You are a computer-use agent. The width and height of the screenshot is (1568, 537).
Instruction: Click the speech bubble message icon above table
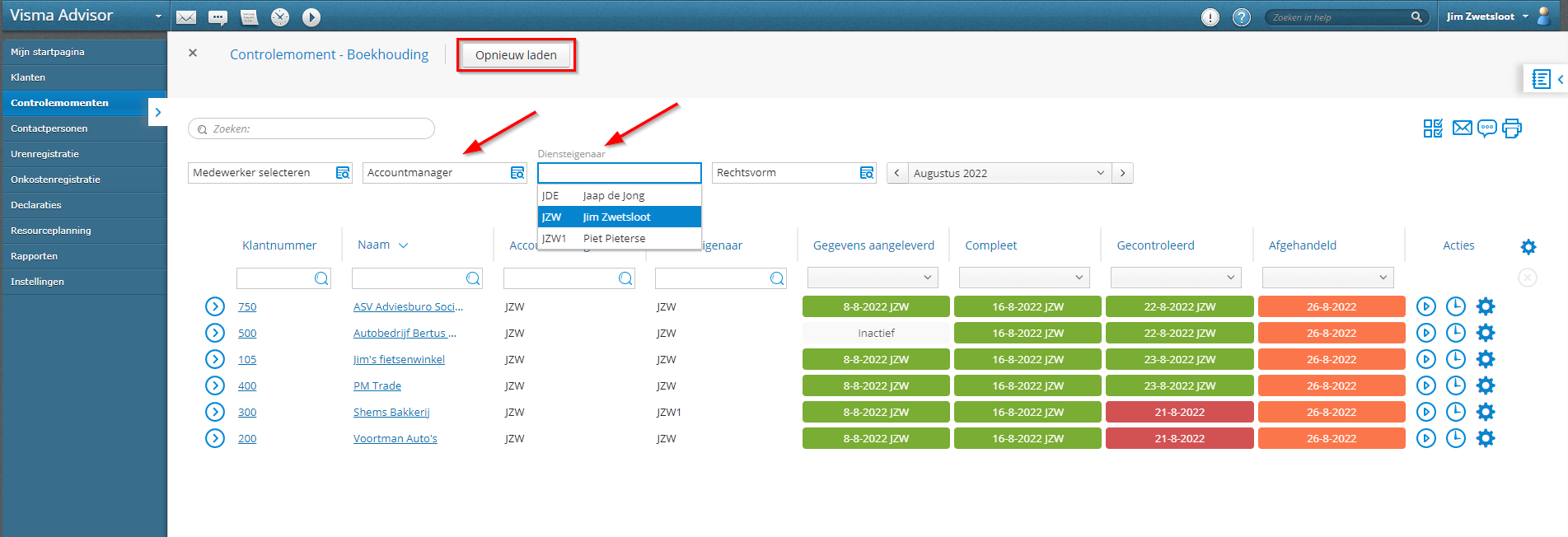1486,128
